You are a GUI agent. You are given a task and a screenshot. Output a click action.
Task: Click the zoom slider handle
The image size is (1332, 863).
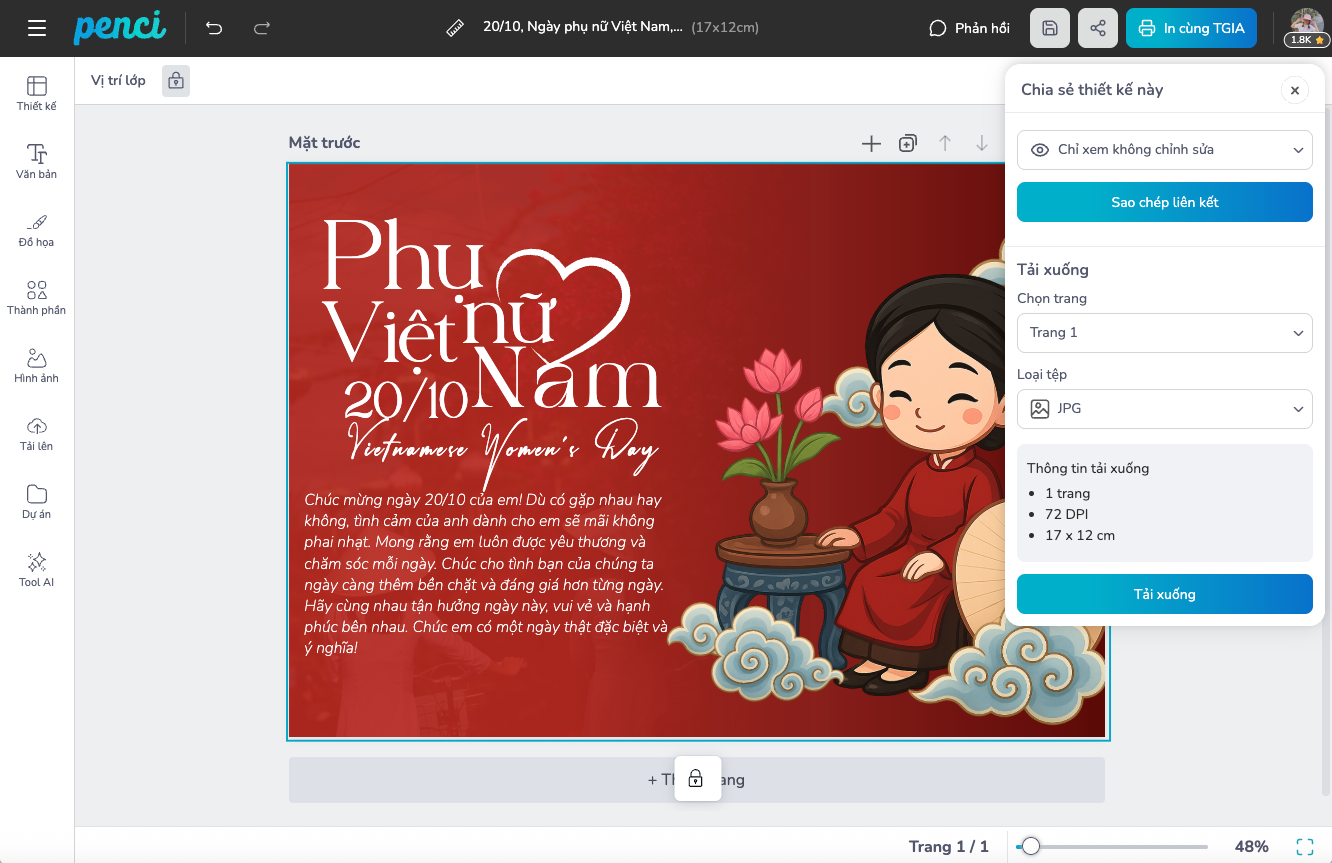pyautogui.click(x=1030, y=847)
